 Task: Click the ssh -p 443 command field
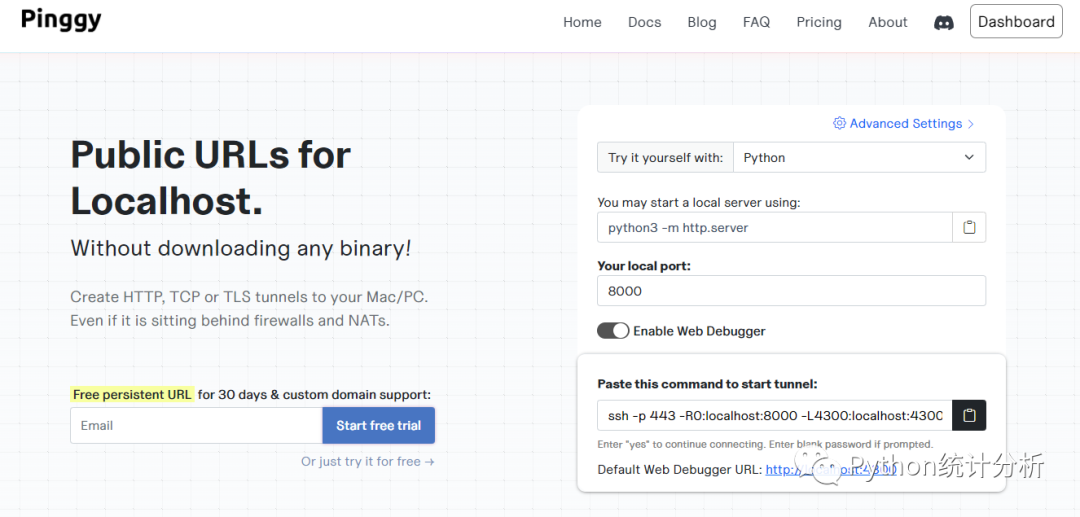pyautogui.click(x=775, y=415)
